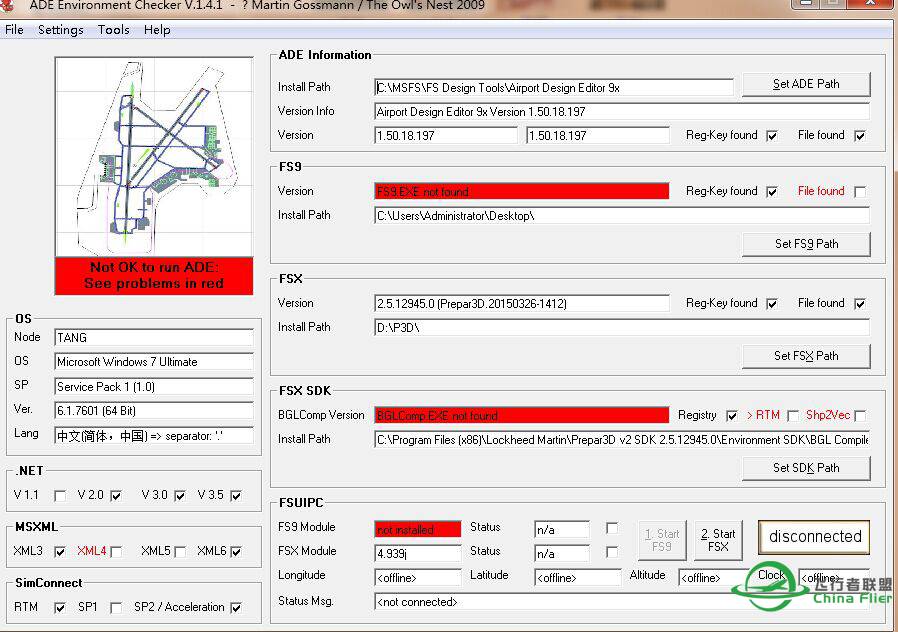Click the Set FS9 Path button
The height and width of the screenshot is (632, 898).
coord(806,244)
